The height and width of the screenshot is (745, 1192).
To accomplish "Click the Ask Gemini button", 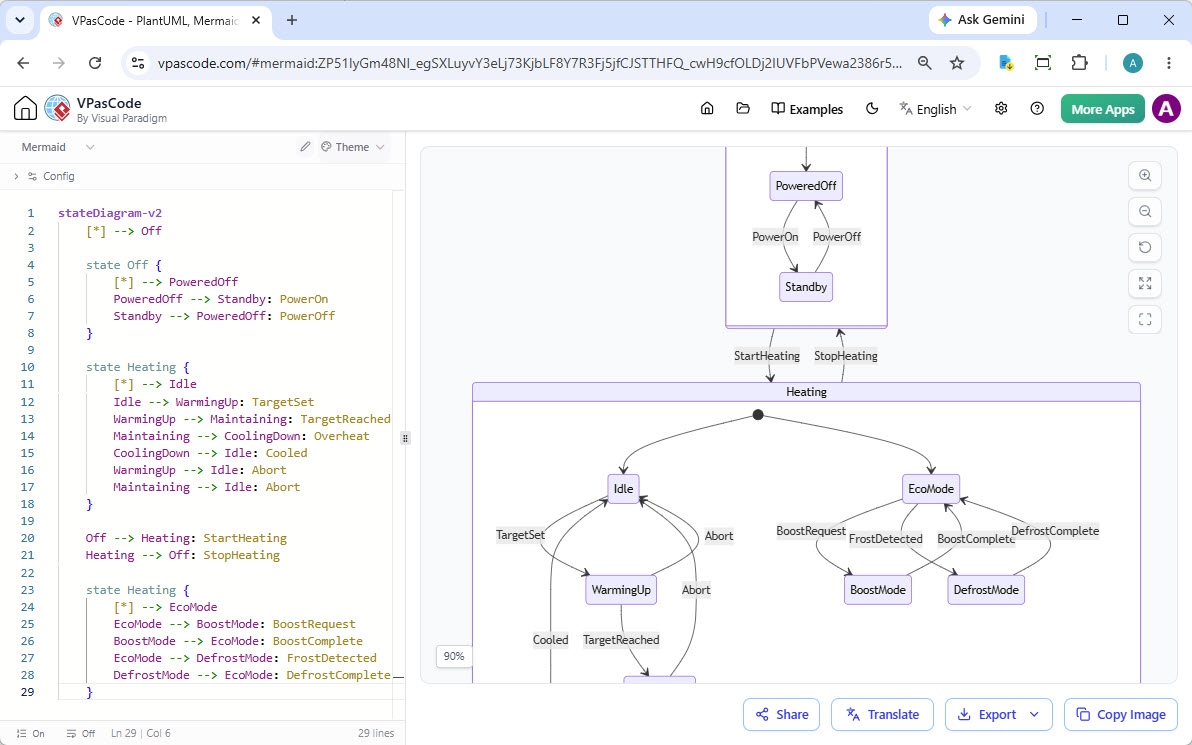I will point(982,21).
